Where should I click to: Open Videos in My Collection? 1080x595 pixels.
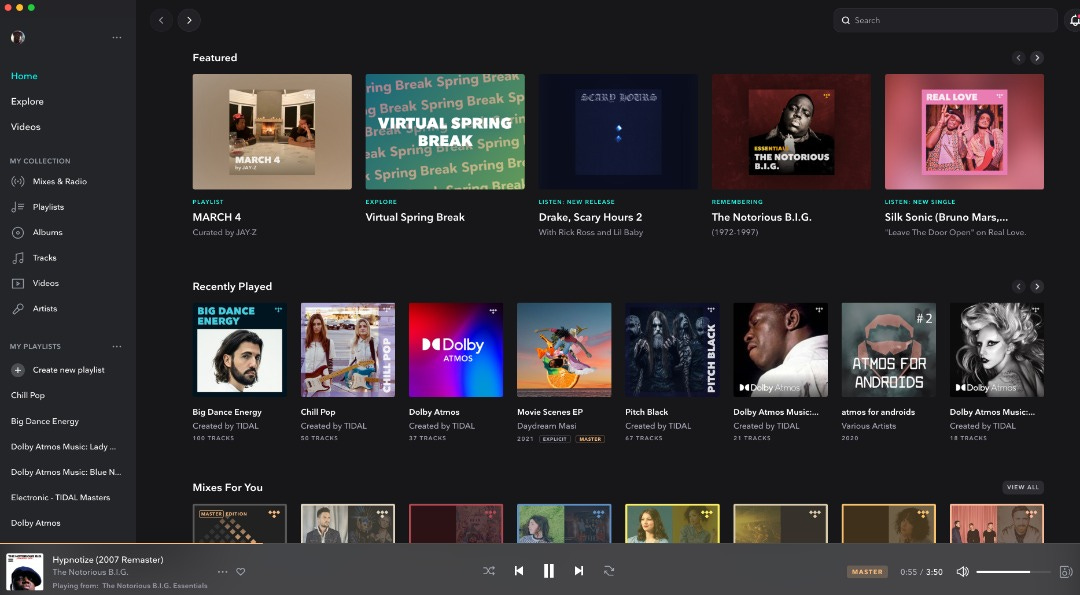click(35, 283)
